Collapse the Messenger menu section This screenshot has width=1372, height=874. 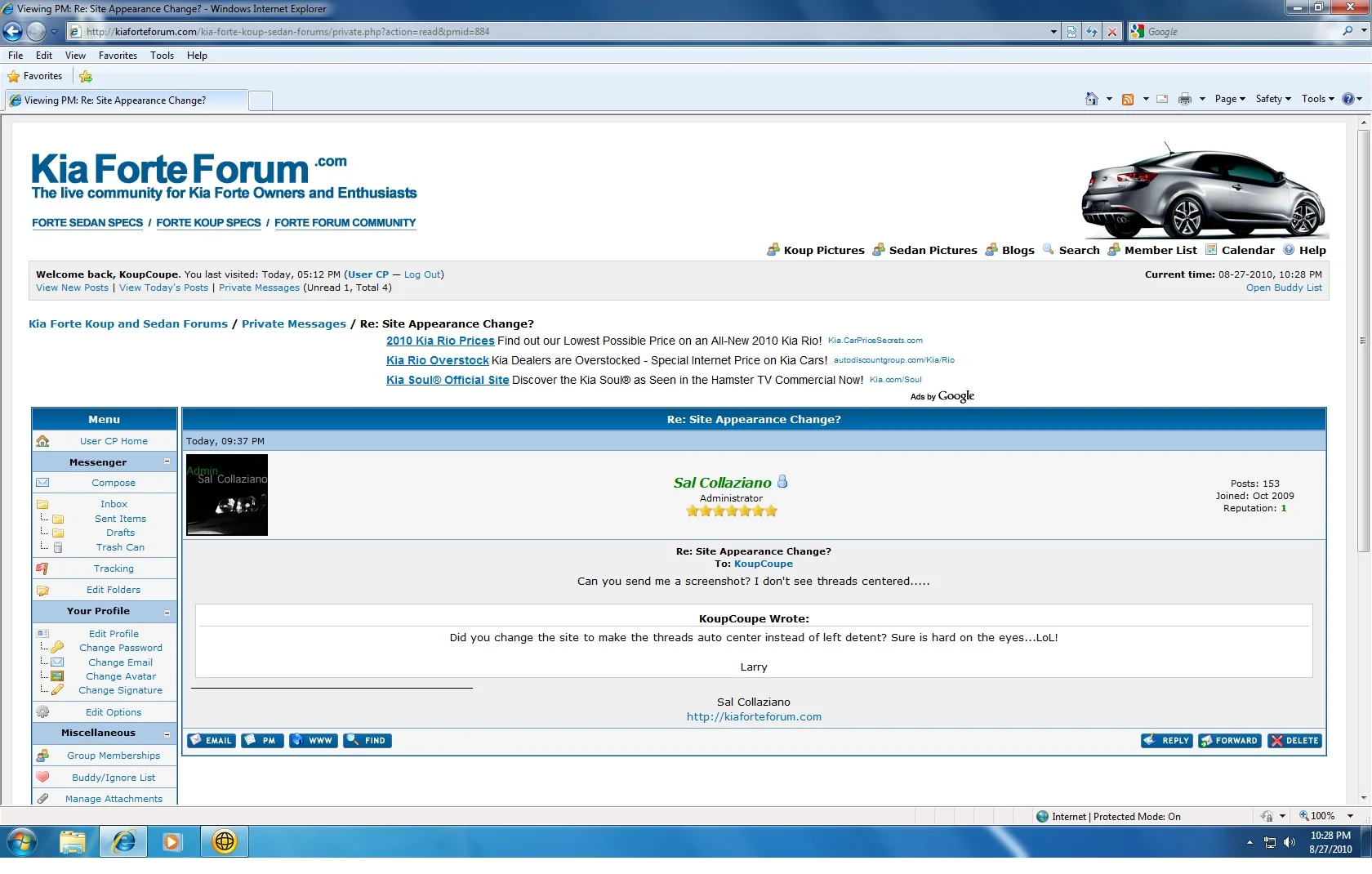click(x=167, y=462)
